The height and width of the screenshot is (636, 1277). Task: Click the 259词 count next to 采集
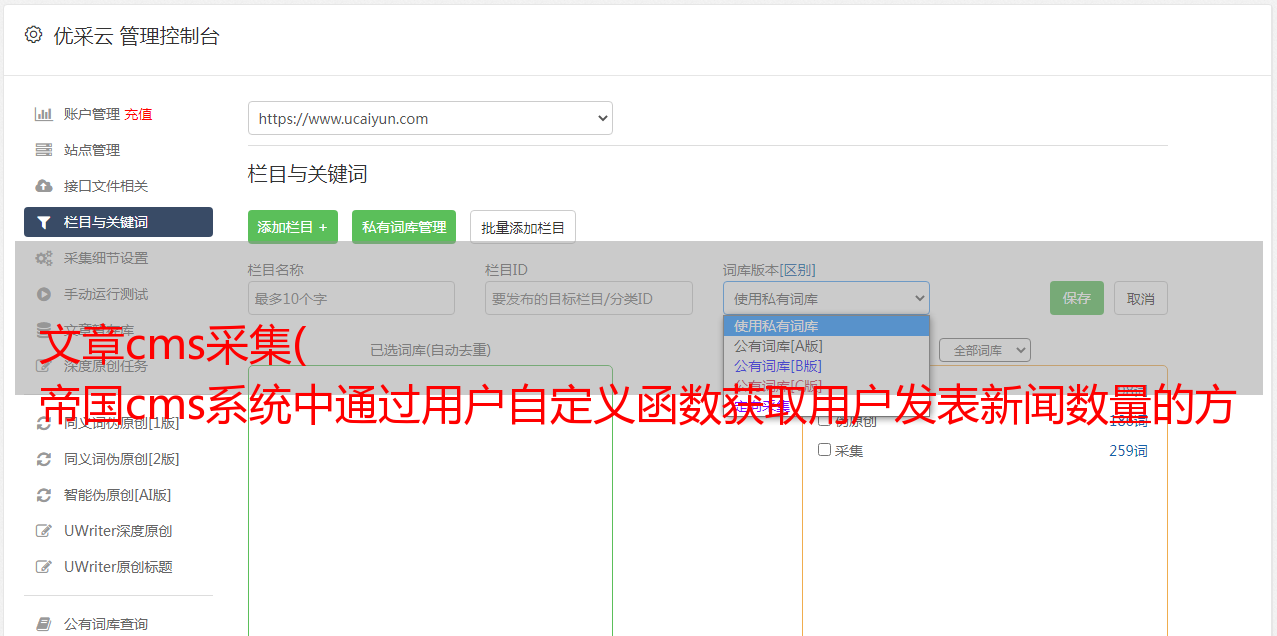1128,451
